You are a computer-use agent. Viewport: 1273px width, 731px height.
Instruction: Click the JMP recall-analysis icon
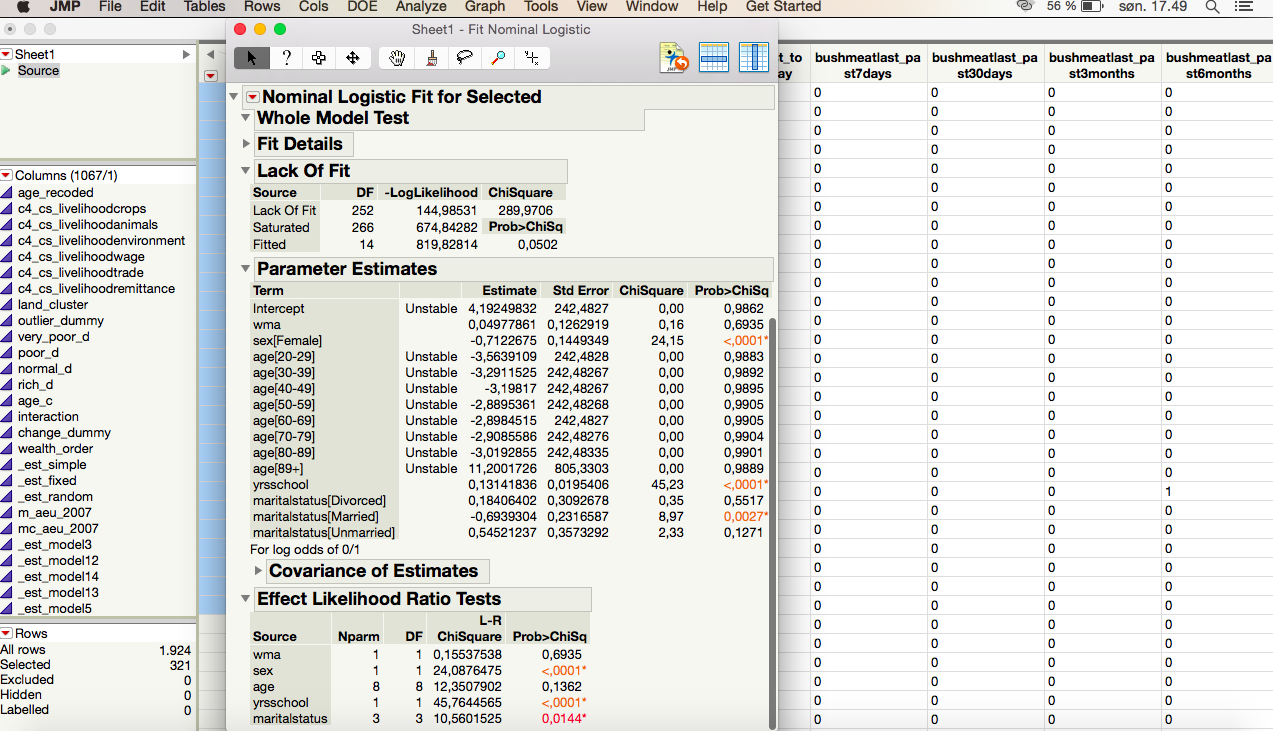point(674,58)
